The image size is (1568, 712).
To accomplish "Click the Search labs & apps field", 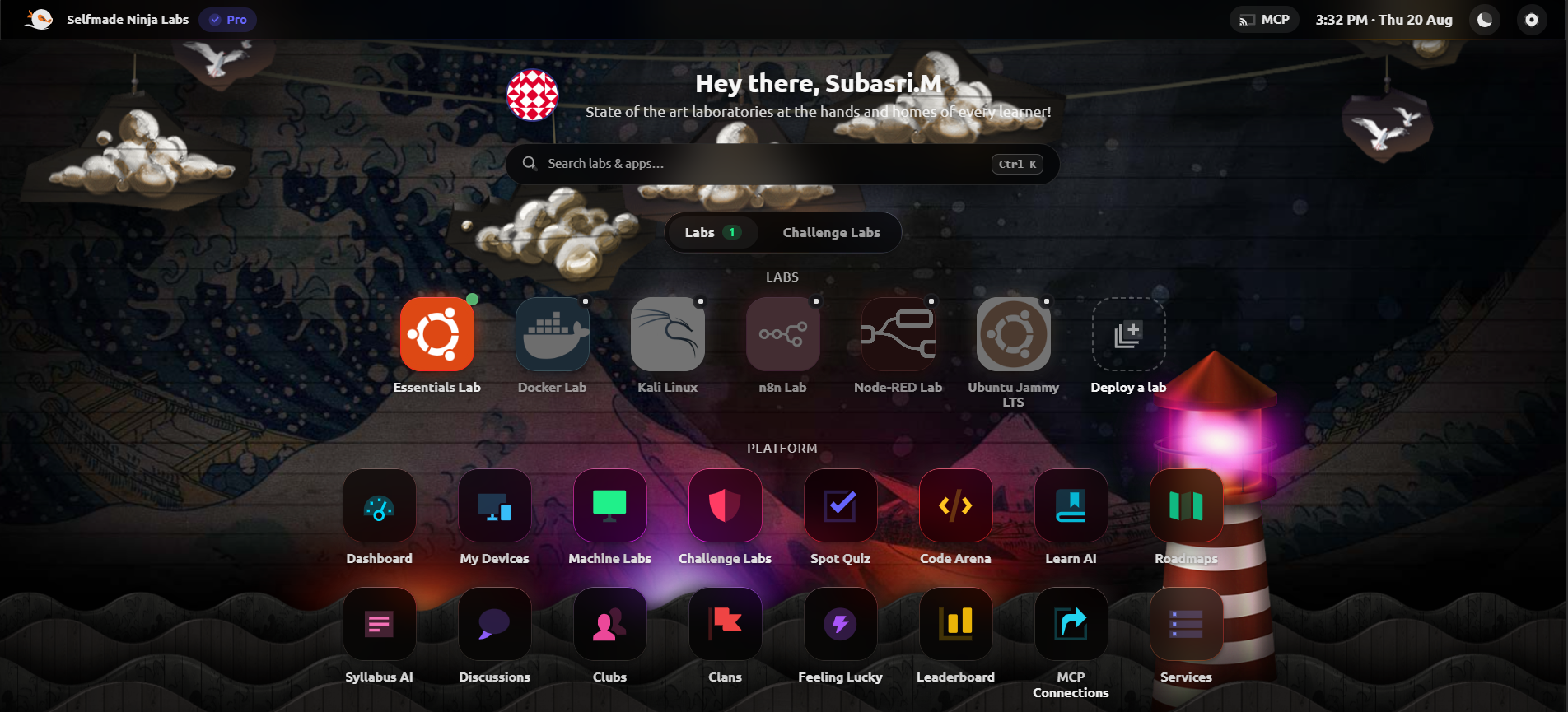I will tap(782, 164).
